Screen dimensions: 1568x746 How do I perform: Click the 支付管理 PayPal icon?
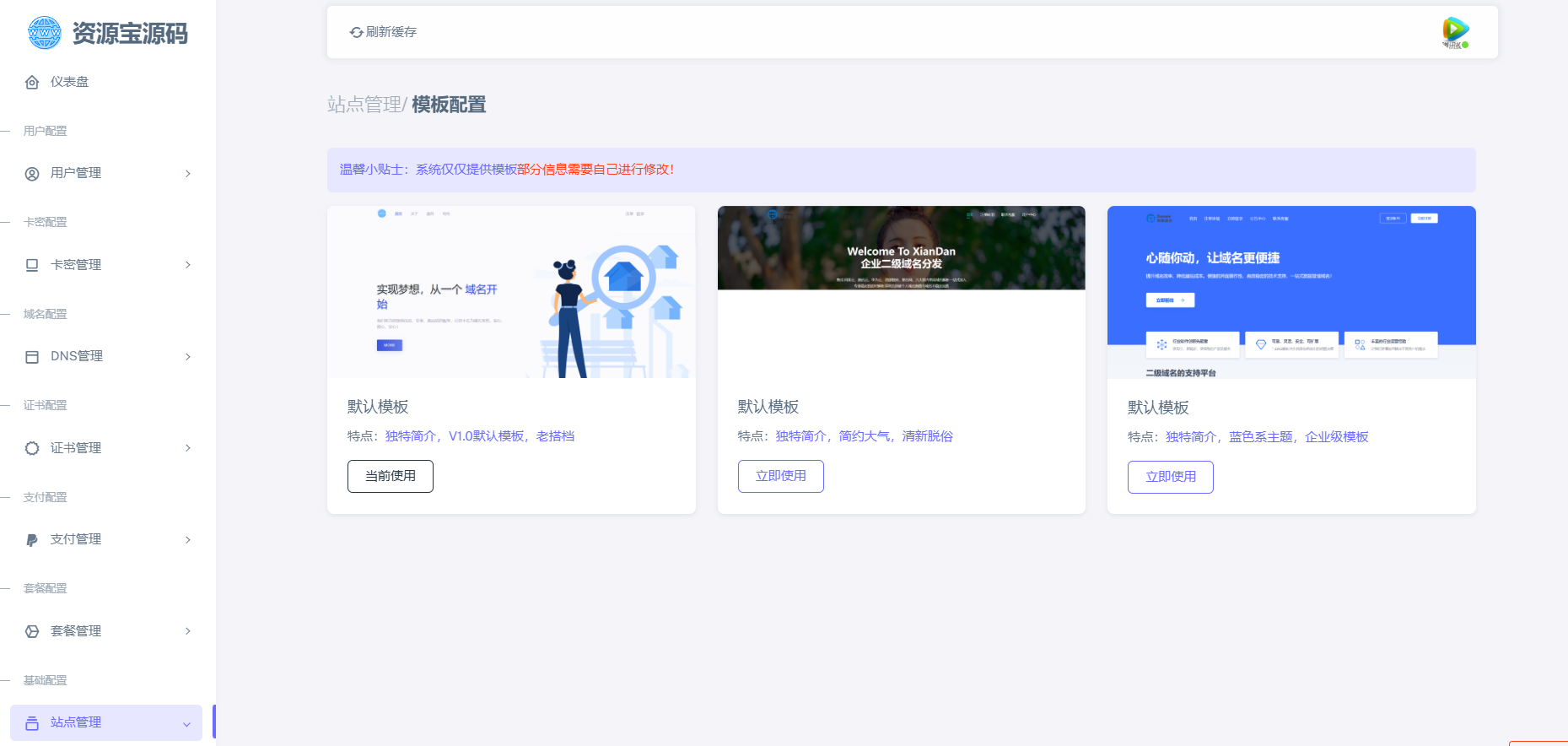32,540
